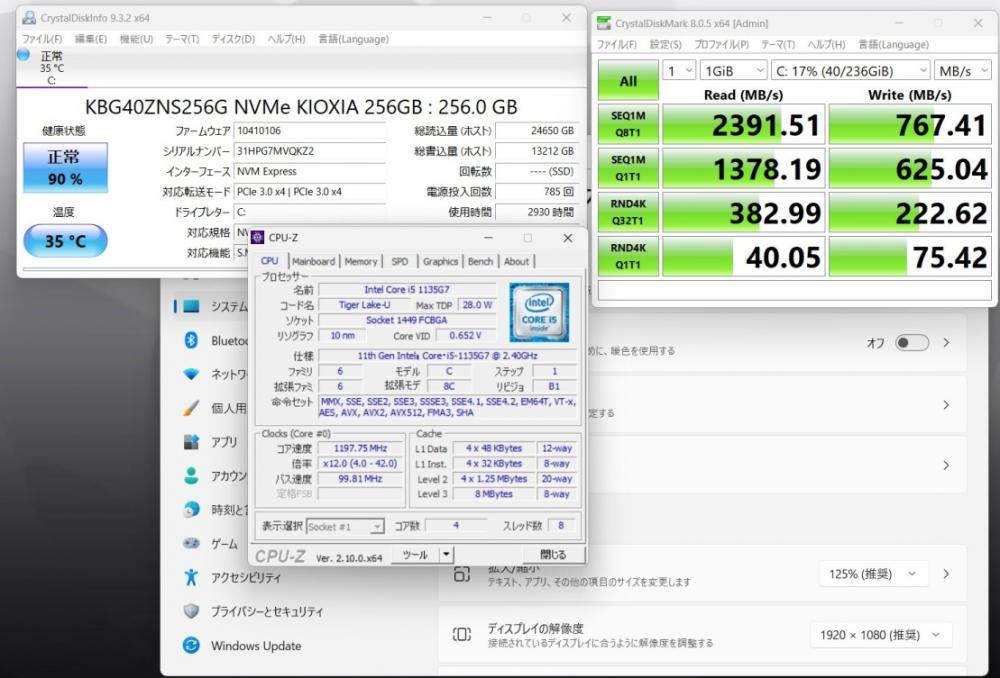Click the empty comment field in CrystalDiskMark
Viewport: 1000px width, 678px height.
794,290
